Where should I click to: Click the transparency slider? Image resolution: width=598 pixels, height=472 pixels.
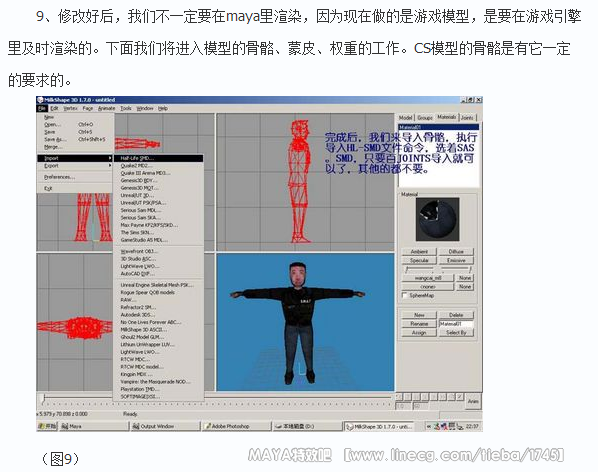(x=456, y=269)
